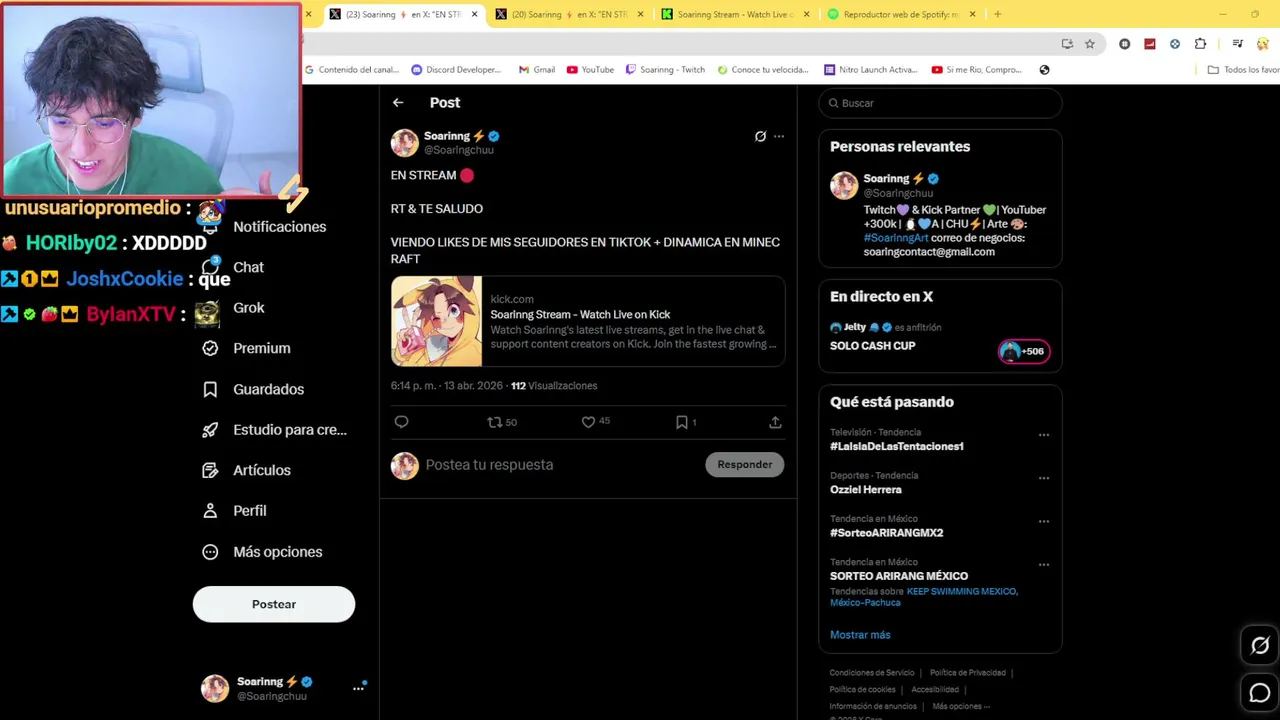Open Grok in the sidebar
This screenshot has height=720, width=1280.
[x=234, y=308]
